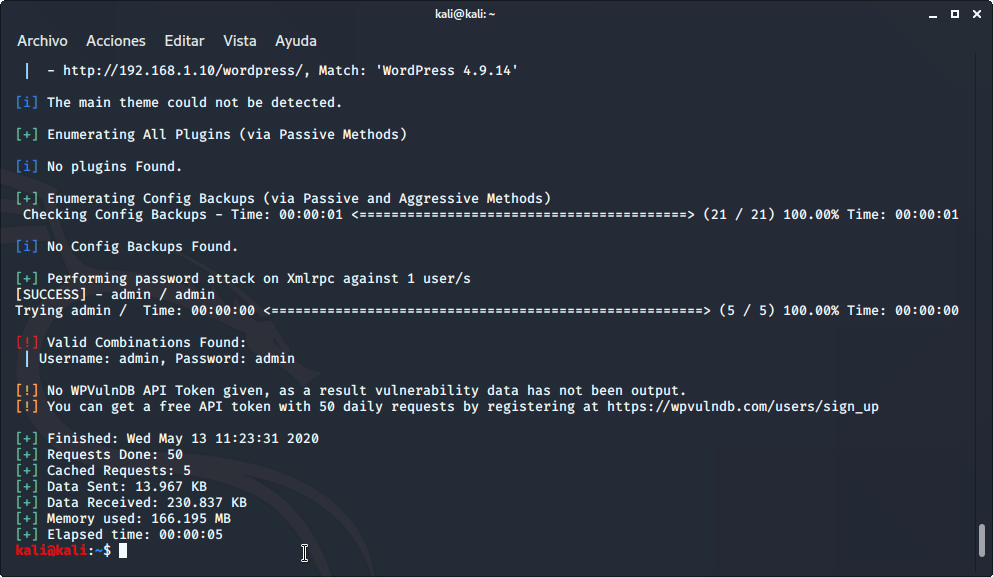Click the 'Finished: Wed May 13' line
Screen dimensions: 993x577
coord(183,439)
